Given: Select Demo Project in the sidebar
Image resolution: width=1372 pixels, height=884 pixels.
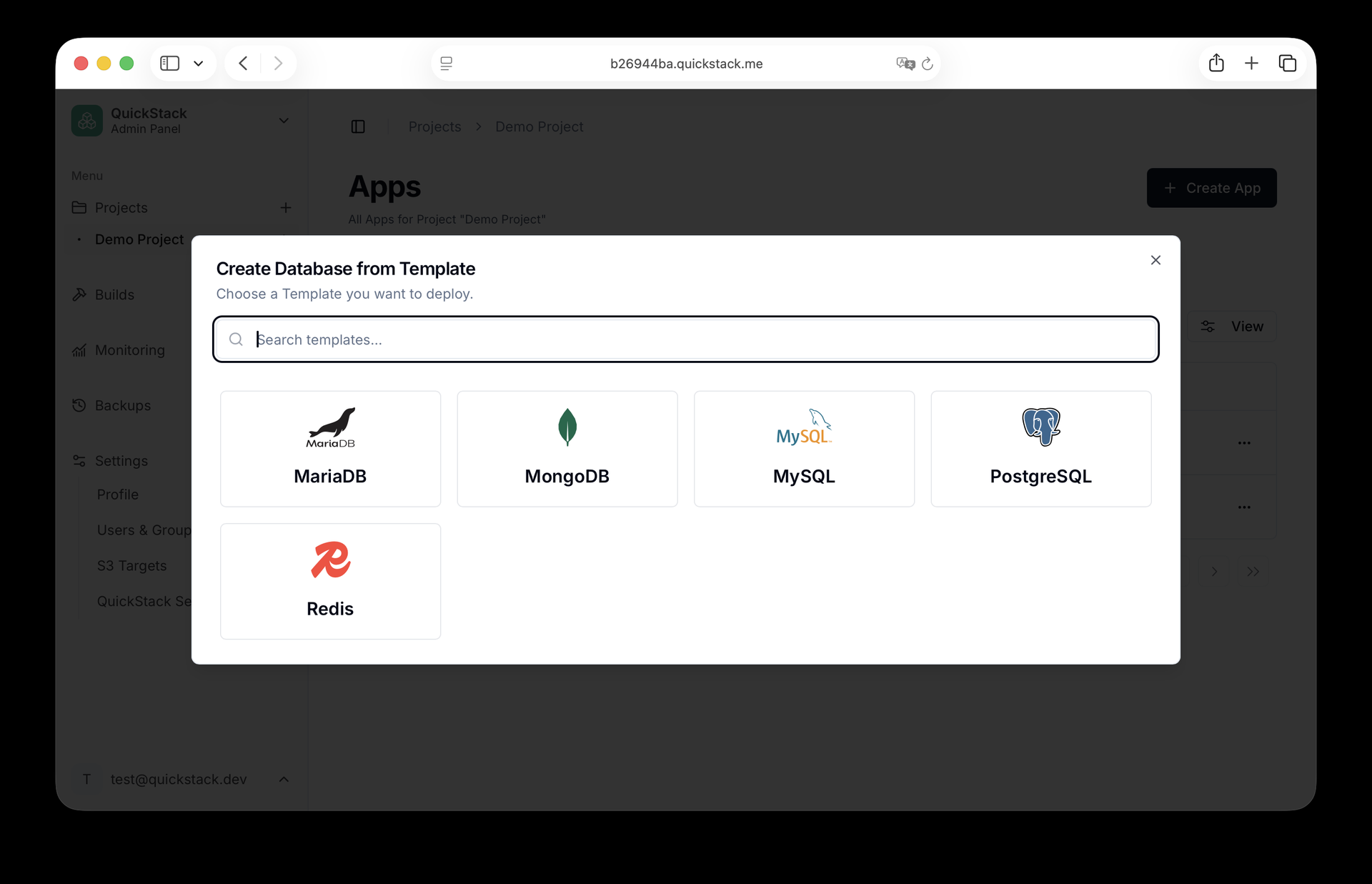Looking at the screenshot, I should [x=139, y=239].
